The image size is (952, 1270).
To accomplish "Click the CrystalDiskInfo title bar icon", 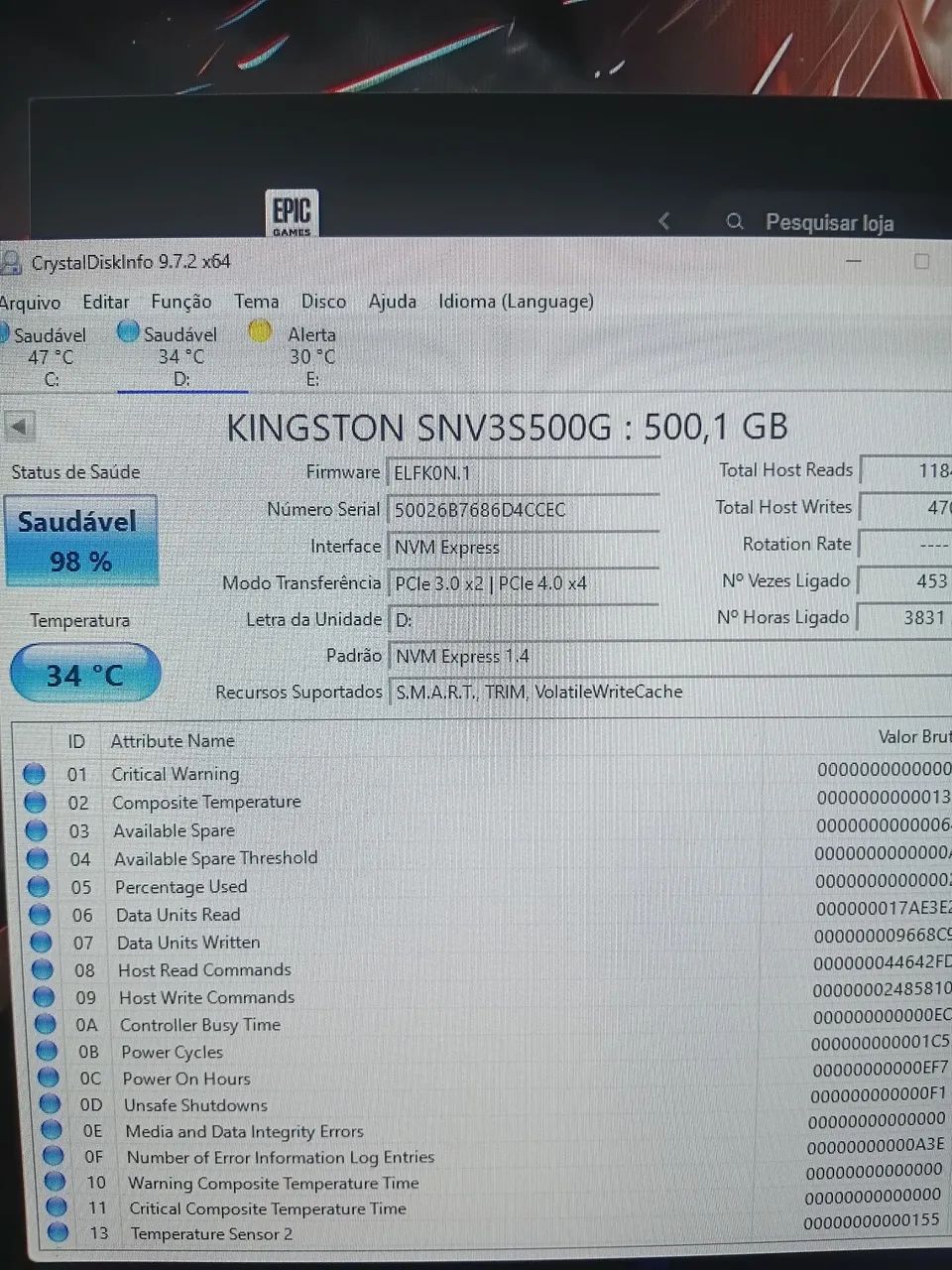I will pyautogui.click(x=10, y=263).
